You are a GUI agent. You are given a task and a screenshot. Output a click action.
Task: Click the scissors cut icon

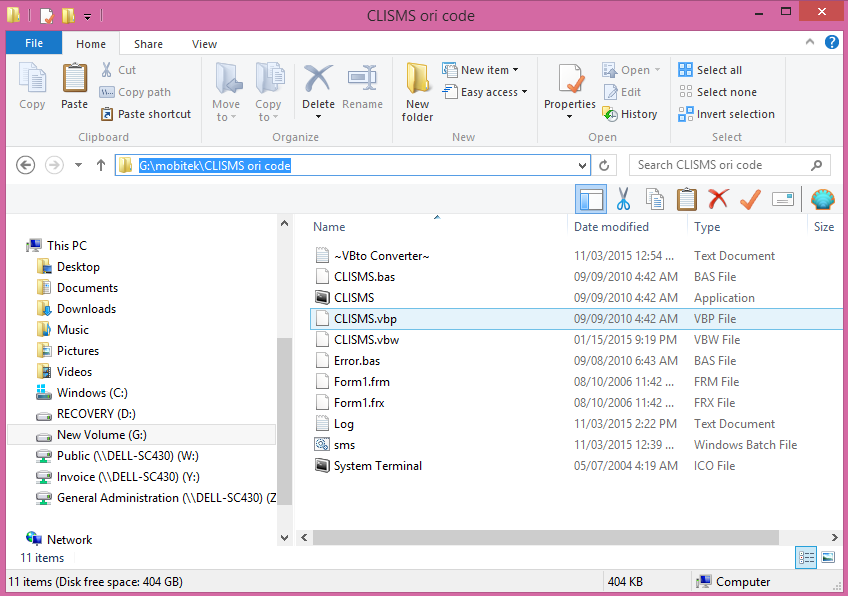(623, 199)
